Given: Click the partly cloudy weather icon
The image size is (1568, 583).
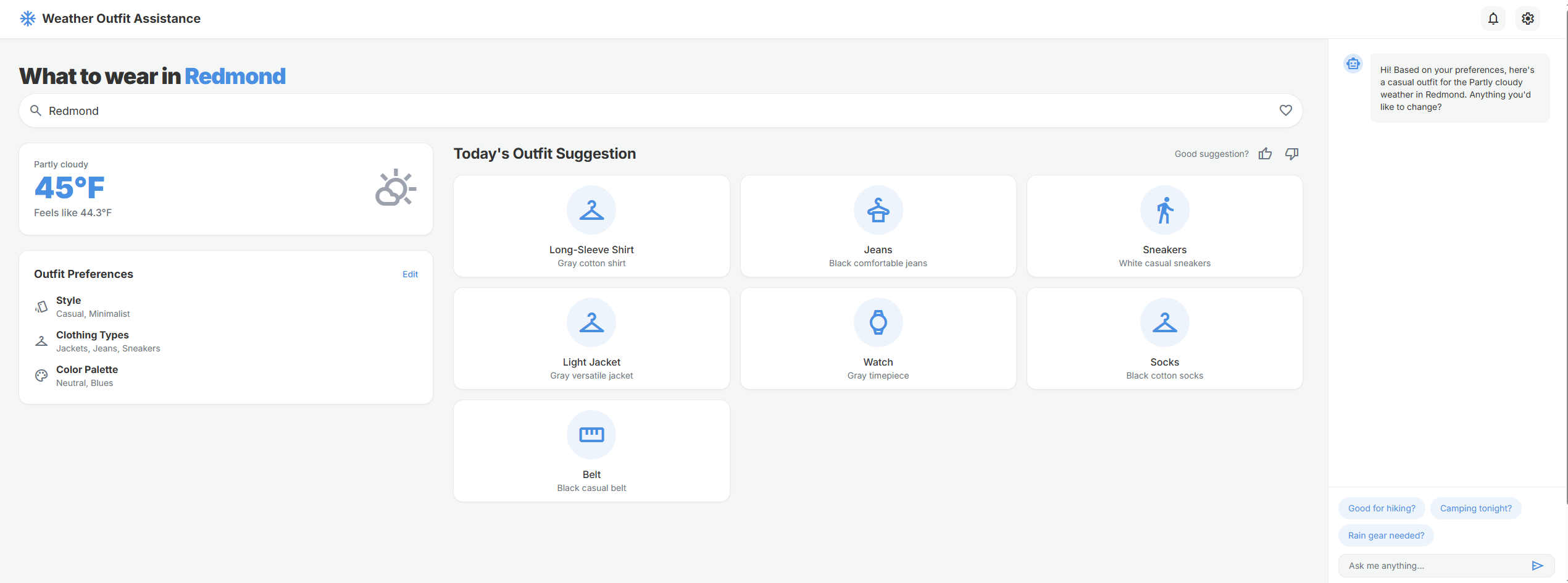Looking at the screenshot, I should (x=394, y=188).
